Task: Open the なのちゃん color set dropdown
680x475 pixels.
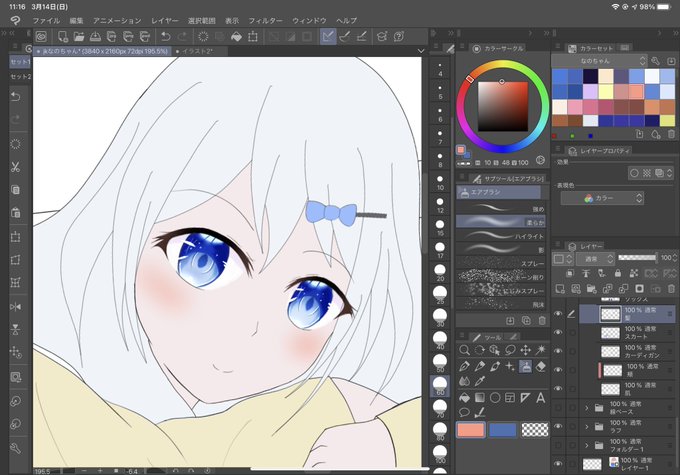Action: 599,61
